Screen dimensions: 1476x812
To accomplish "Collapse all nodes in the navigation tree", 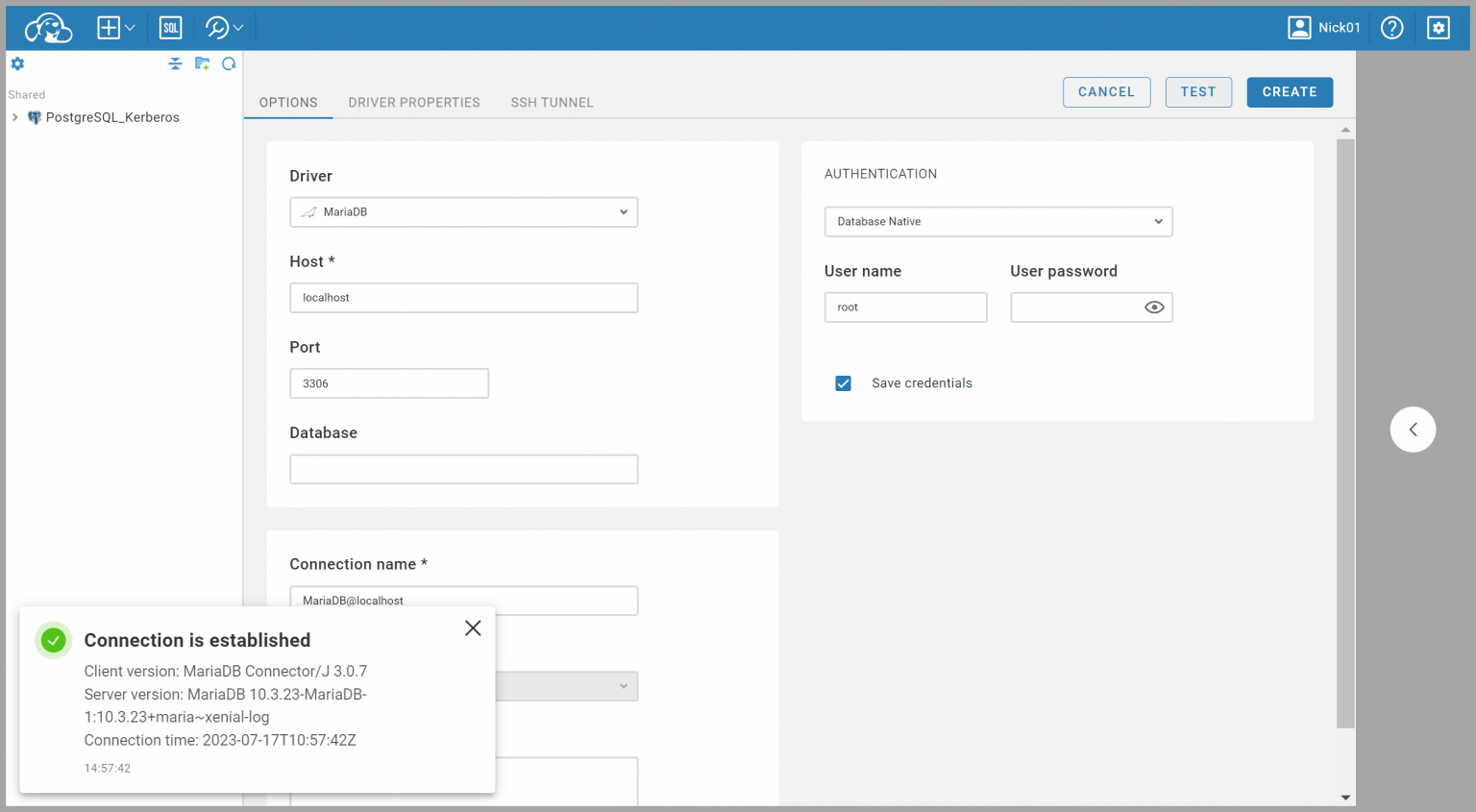I will tap(175, 63).
